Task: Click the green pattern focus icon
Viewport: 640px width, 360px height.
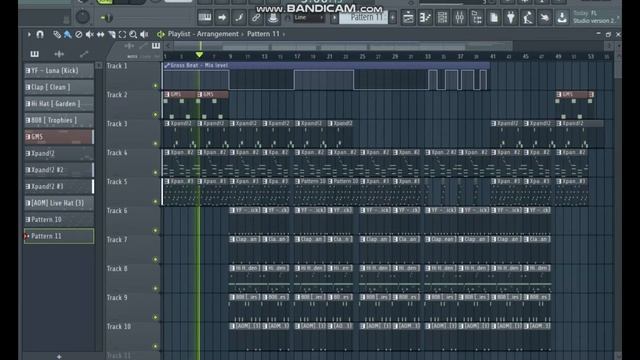Action: click(x=161, y=34)
